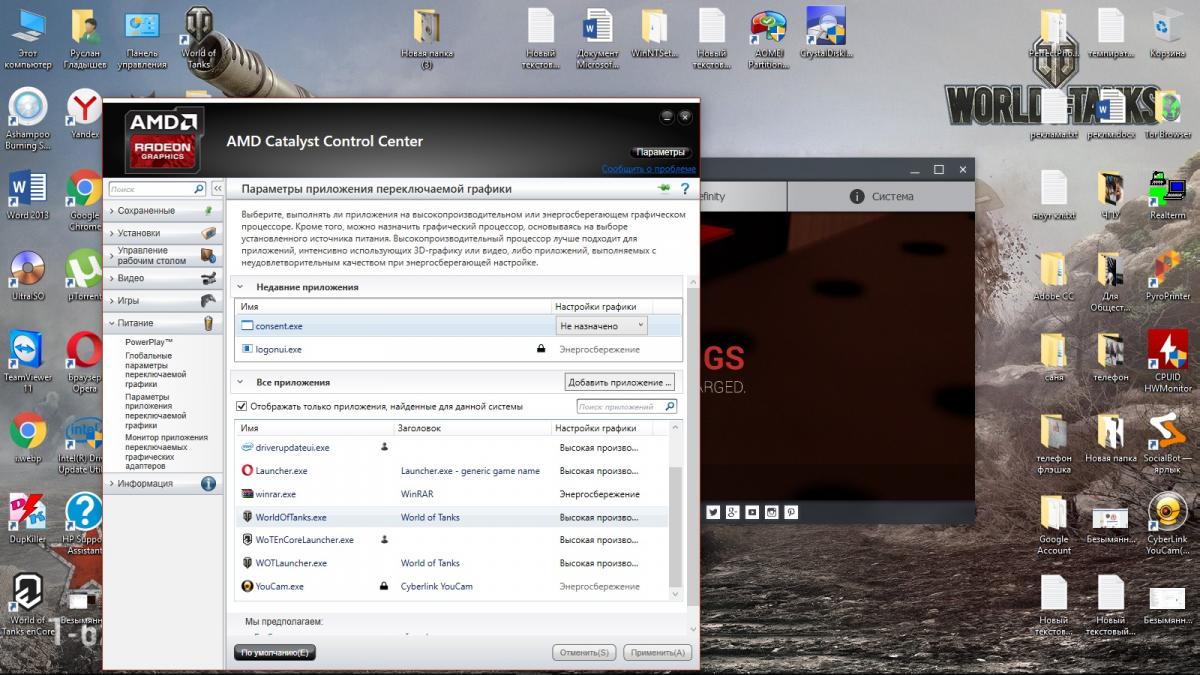Image resolution: width=1200 pixels, height=675 pixels.
Task: Click the green pin icon in the page header
Action: tap(663, 188)
